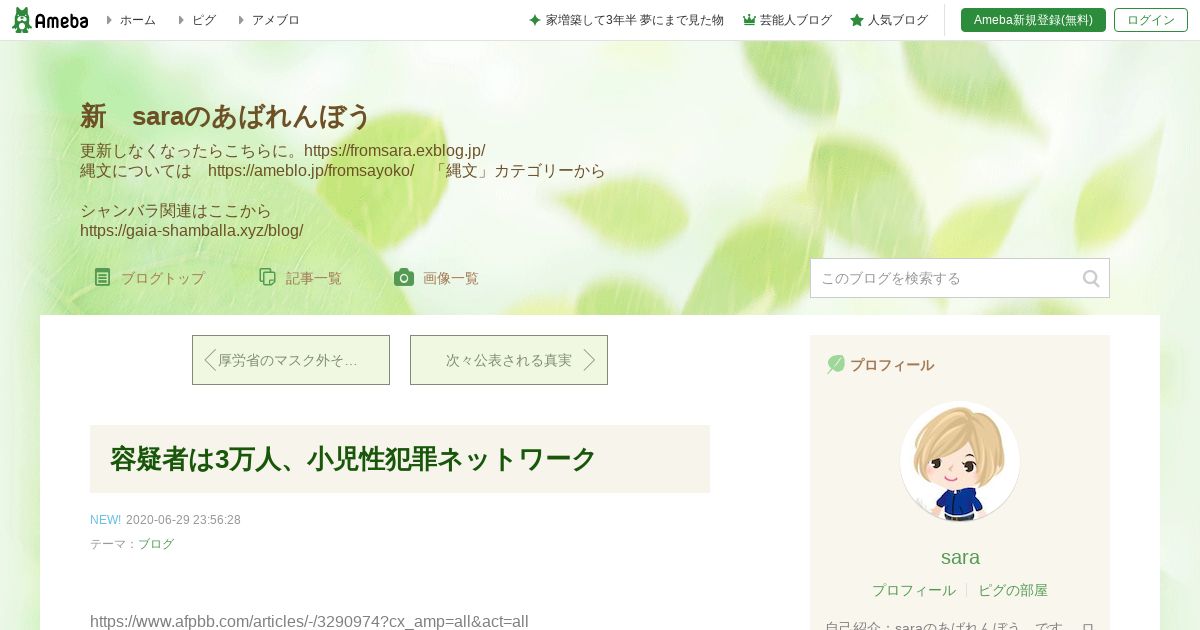Image resolution: width=1200 pixels, height=630 pixels.
Task: Click the star icon beside 人気ブログ
Action: tap(857, 20)
